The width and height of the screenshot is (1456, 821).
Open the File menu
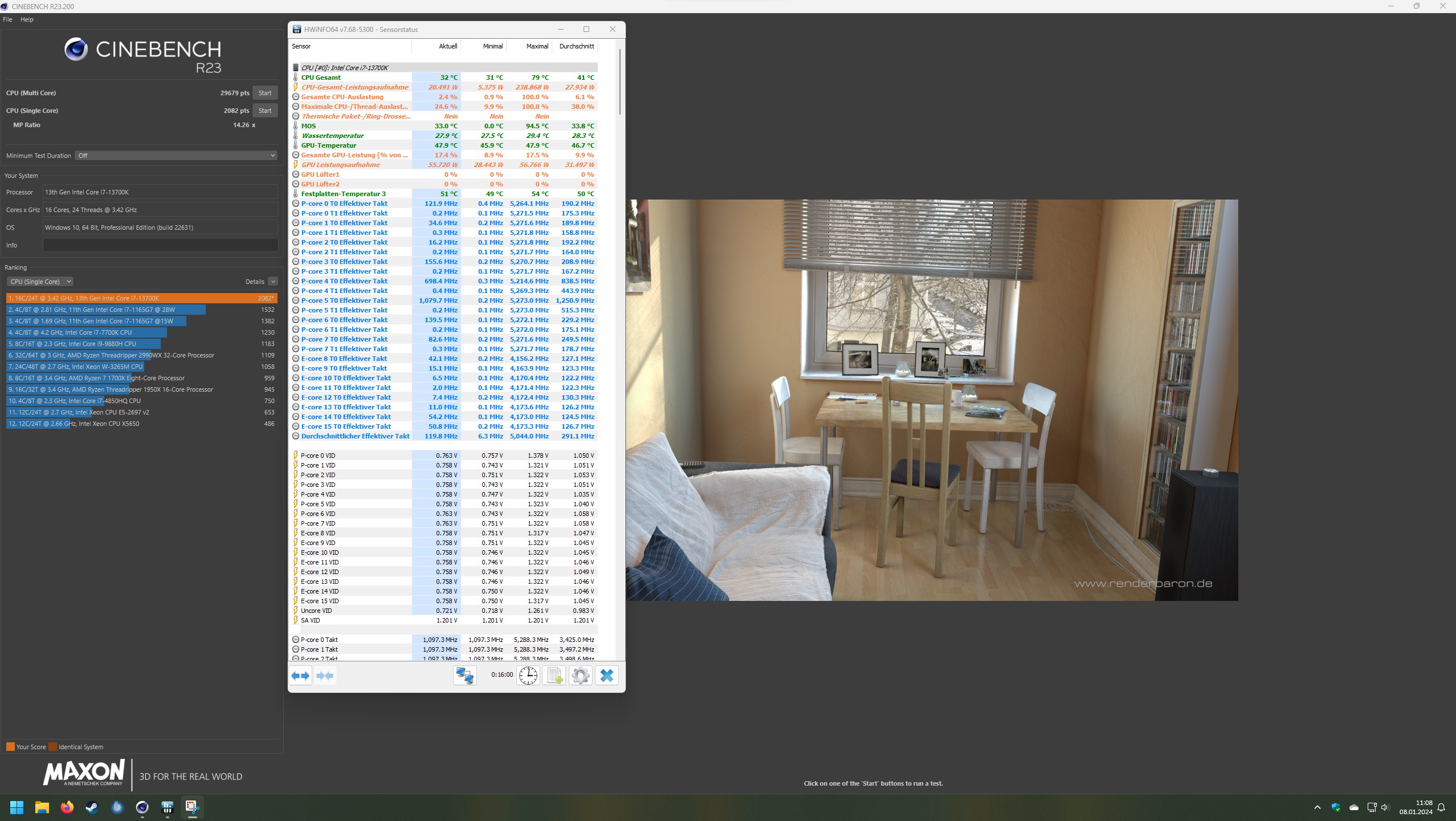click(7, 19)
